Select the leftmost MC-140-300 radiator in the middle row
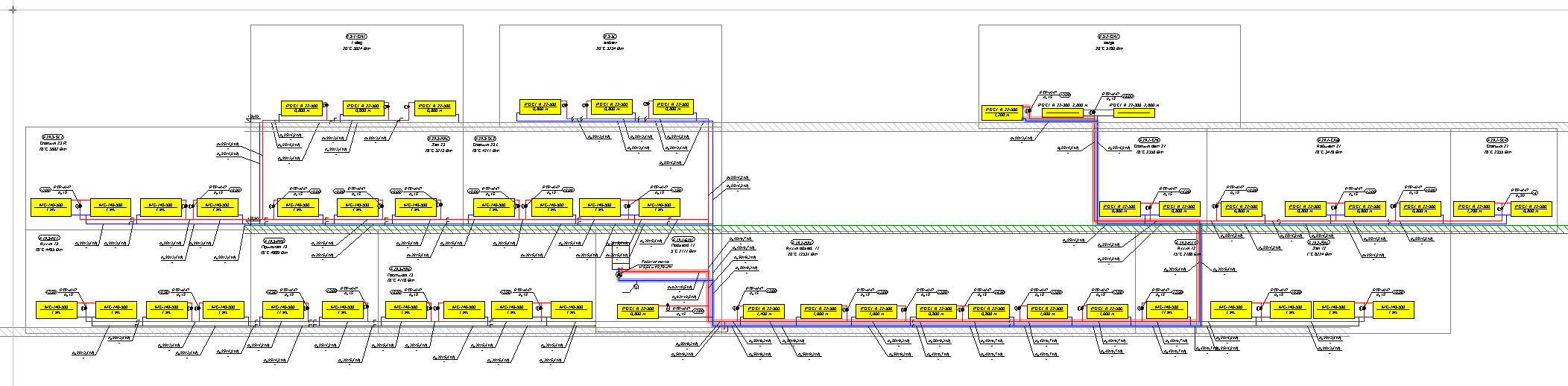 point(51,207)
